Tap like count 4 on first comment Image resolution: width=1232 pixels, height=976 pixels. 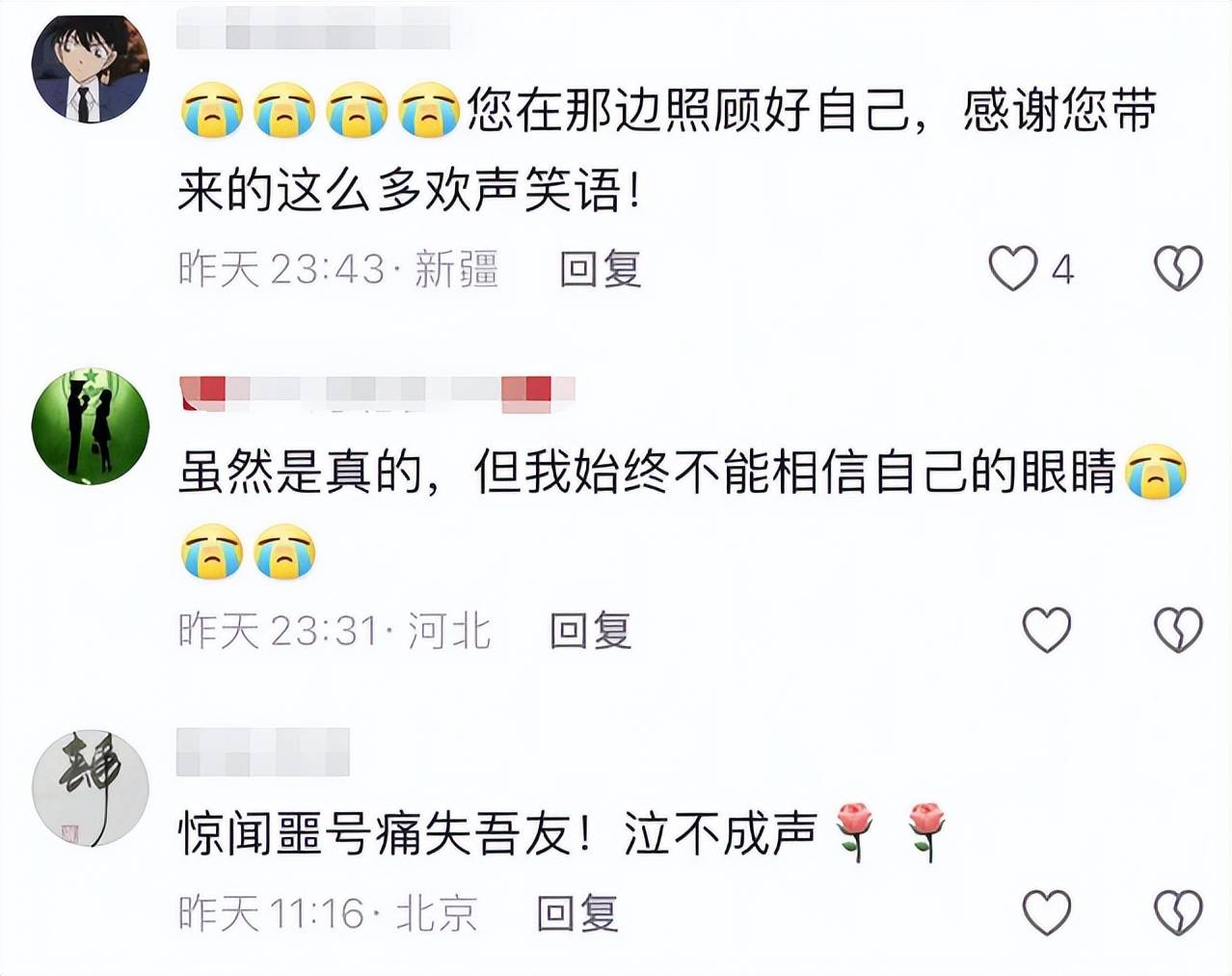[1062, 269]
